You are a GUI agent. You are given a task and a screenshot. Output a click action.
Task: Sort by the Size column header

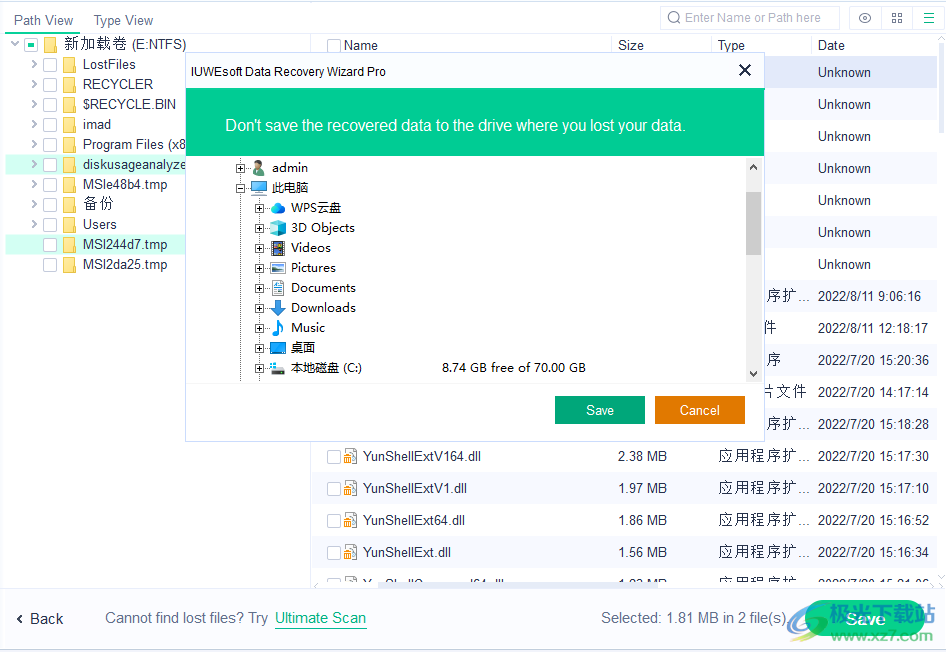(630, 45)
